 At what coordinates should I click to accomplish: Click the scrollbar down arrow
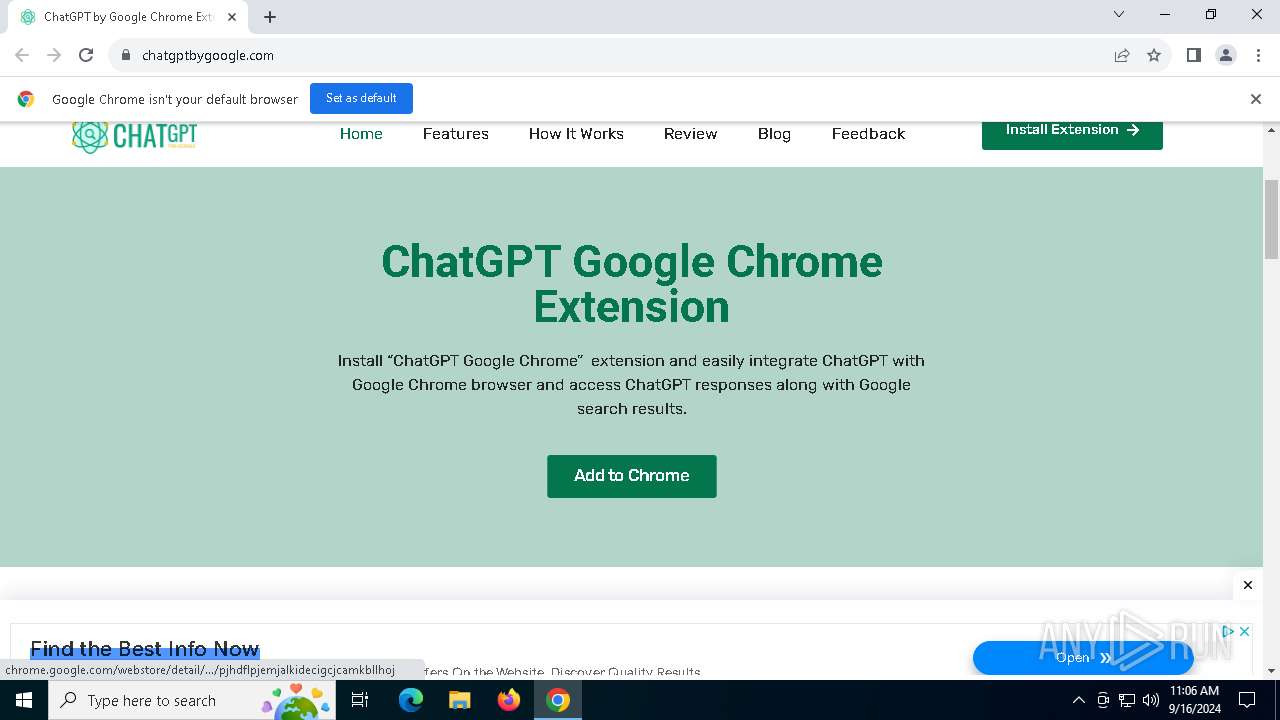point(1272,671)
